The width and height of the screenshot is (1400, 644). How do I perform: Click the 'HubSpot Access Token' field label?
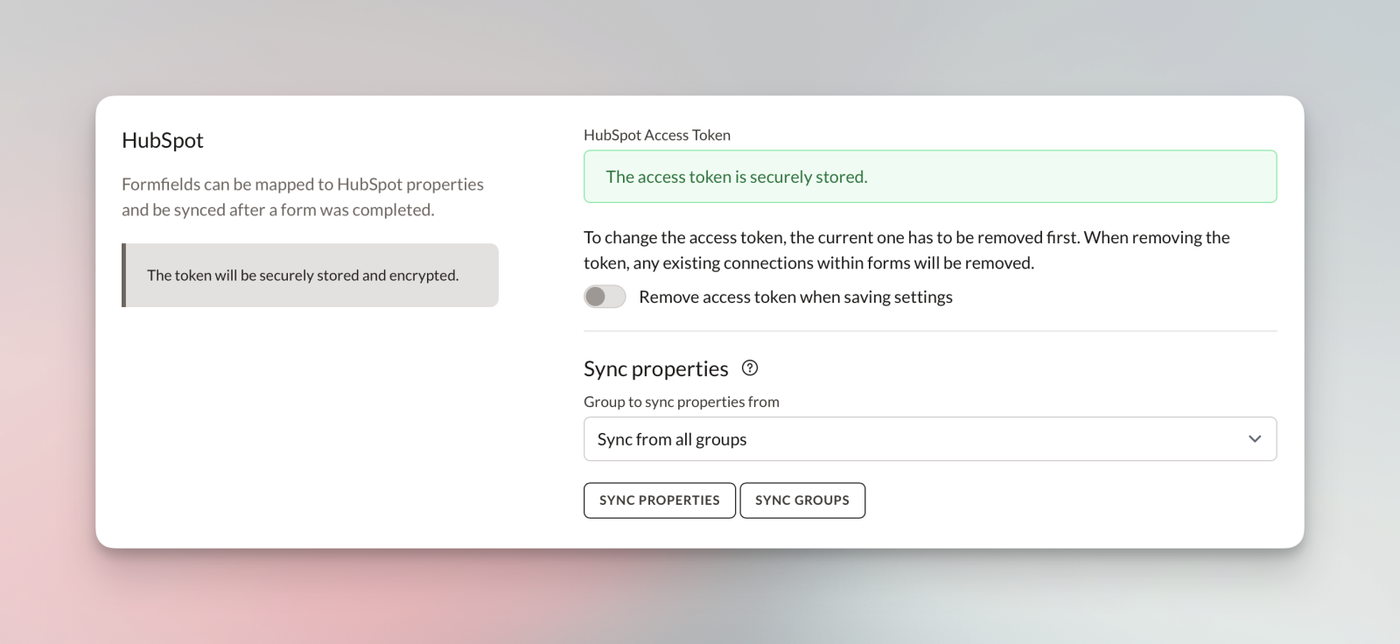[x=657, y=135]
